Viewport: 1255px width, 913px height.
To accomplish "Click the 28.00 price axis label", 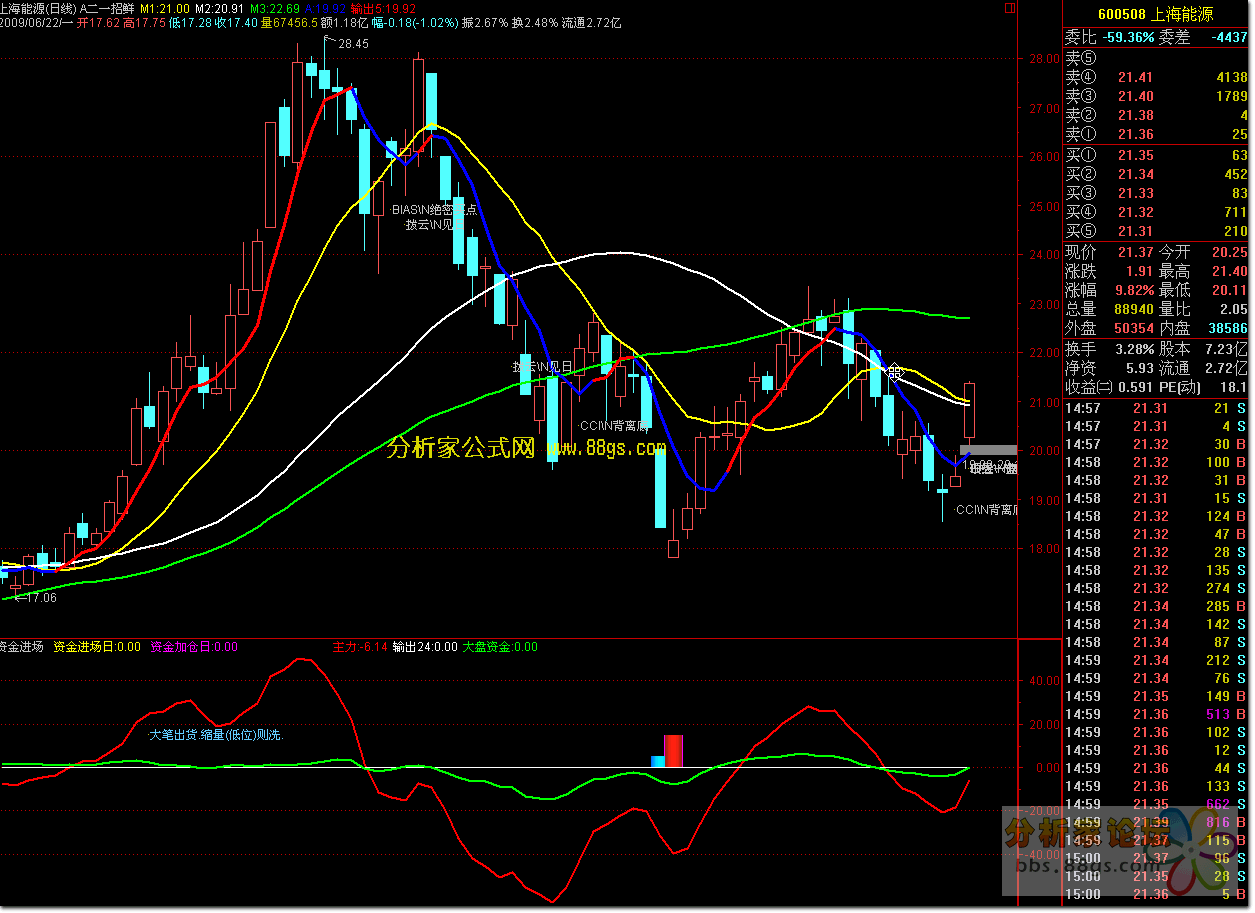I will 1045,58.
